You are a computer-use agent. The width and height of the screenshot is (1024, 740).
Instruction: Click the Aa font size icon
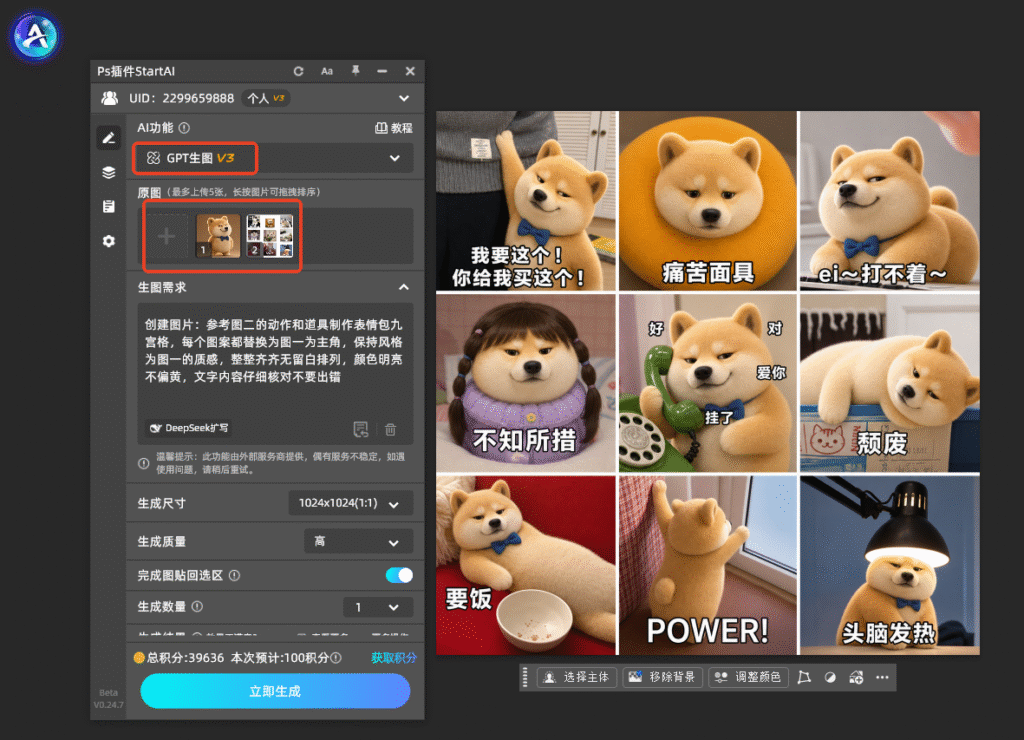327,71
